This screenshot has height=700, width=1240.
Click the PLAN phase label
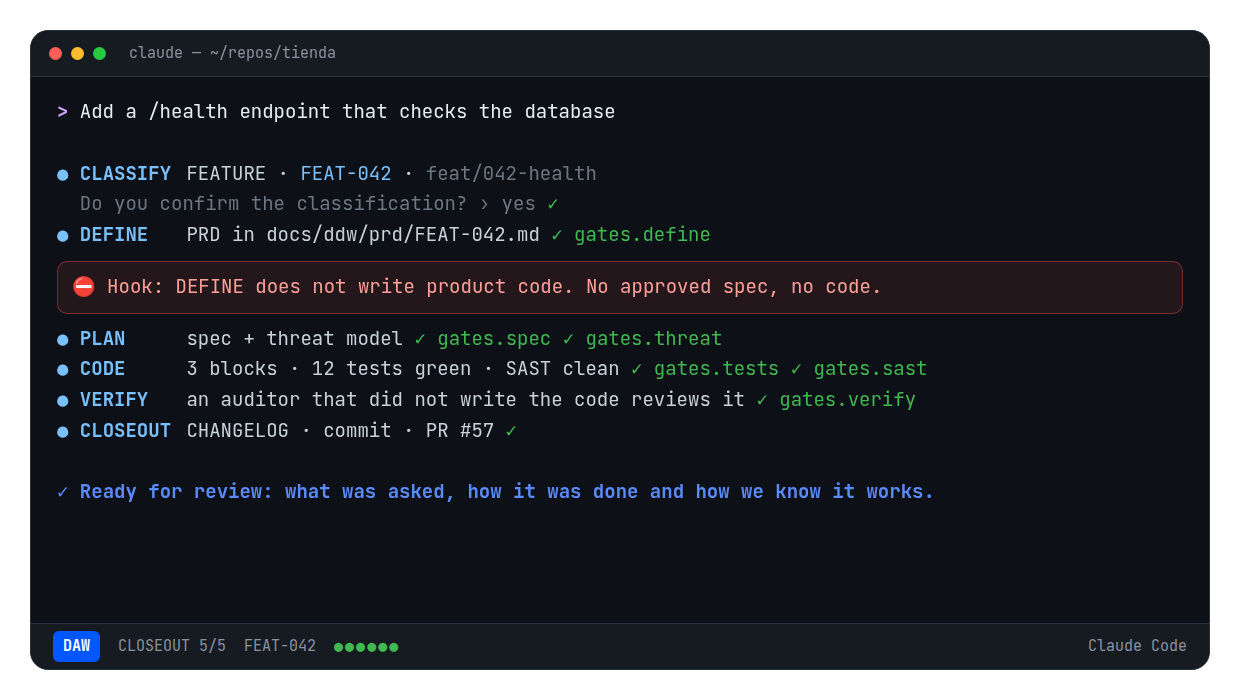(x=102, y=339)
